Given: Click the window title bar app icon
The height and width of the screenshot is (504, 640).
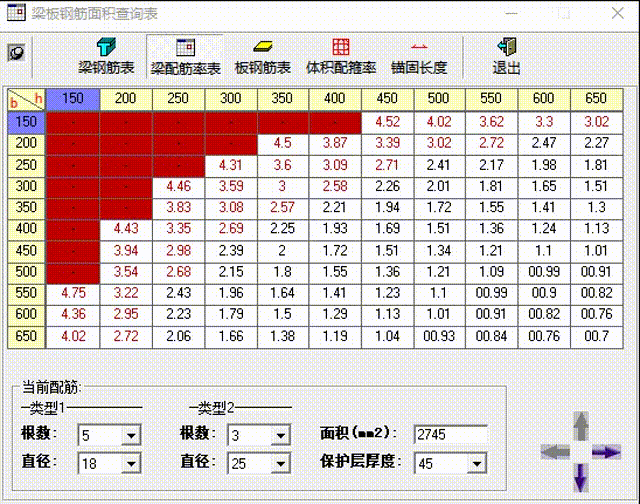Looking at the screenshot, I should tap(16, 13).
